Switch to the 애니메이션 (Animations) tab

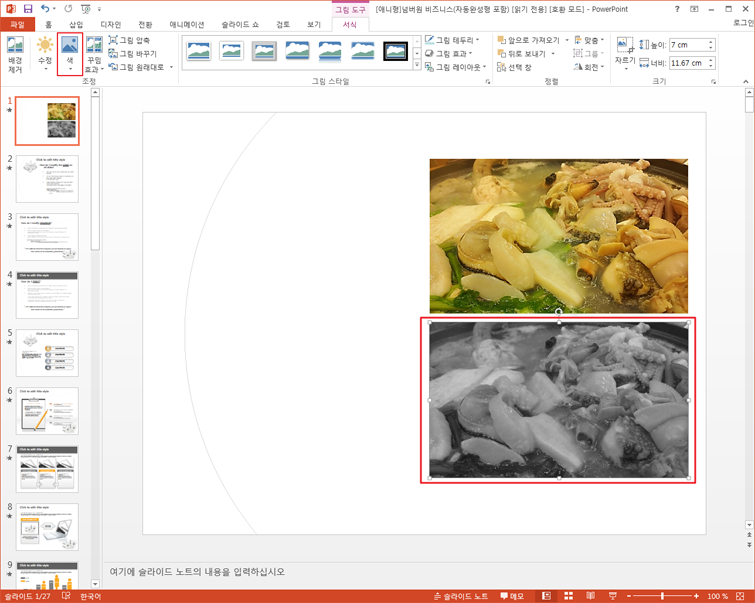pyautogui.click(x=187, y=25)
